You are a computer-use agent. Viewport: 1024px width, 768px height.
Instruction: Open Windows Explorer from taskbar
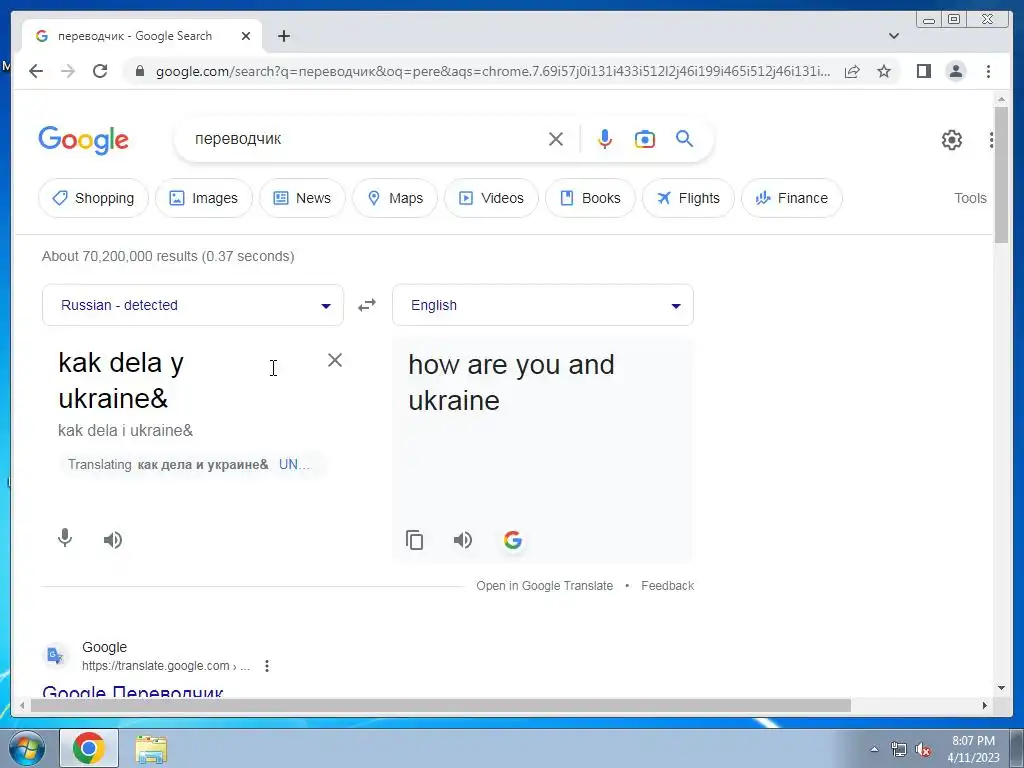pyautogui.click(x=151, y=748)
